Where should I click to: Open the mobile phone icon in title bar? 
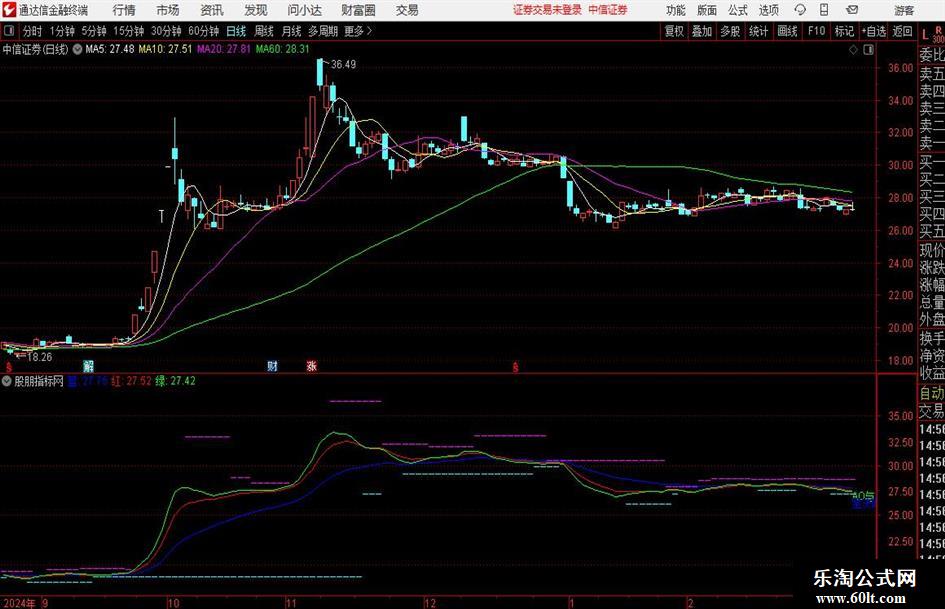pyautogui.click(x=824, y=10)
